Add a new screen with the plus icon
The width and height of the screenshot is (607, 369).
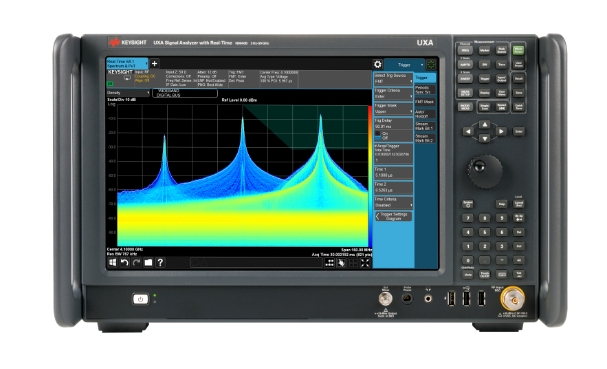pyautogui.click(x=154, y=64)
